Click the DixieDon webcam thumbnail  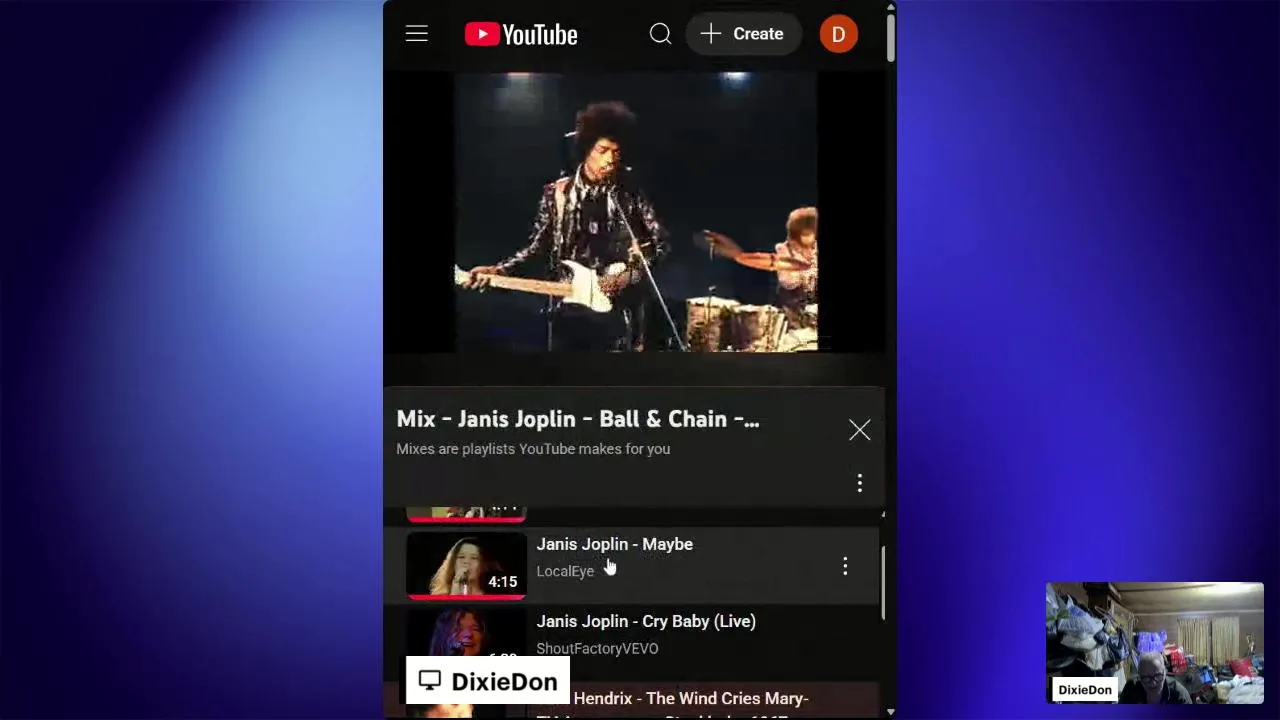click(1155, 643)
